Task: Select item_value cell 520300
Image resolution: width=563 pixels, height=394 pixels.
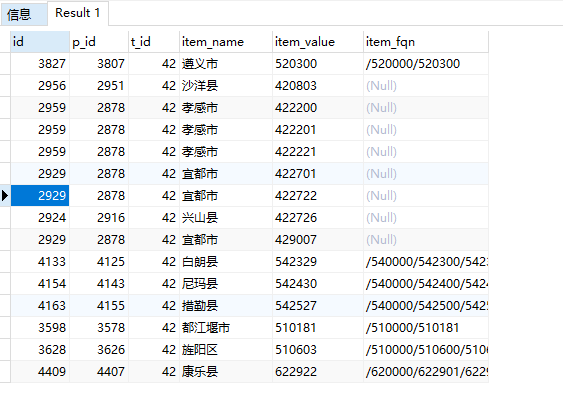Action: (318, 64)
